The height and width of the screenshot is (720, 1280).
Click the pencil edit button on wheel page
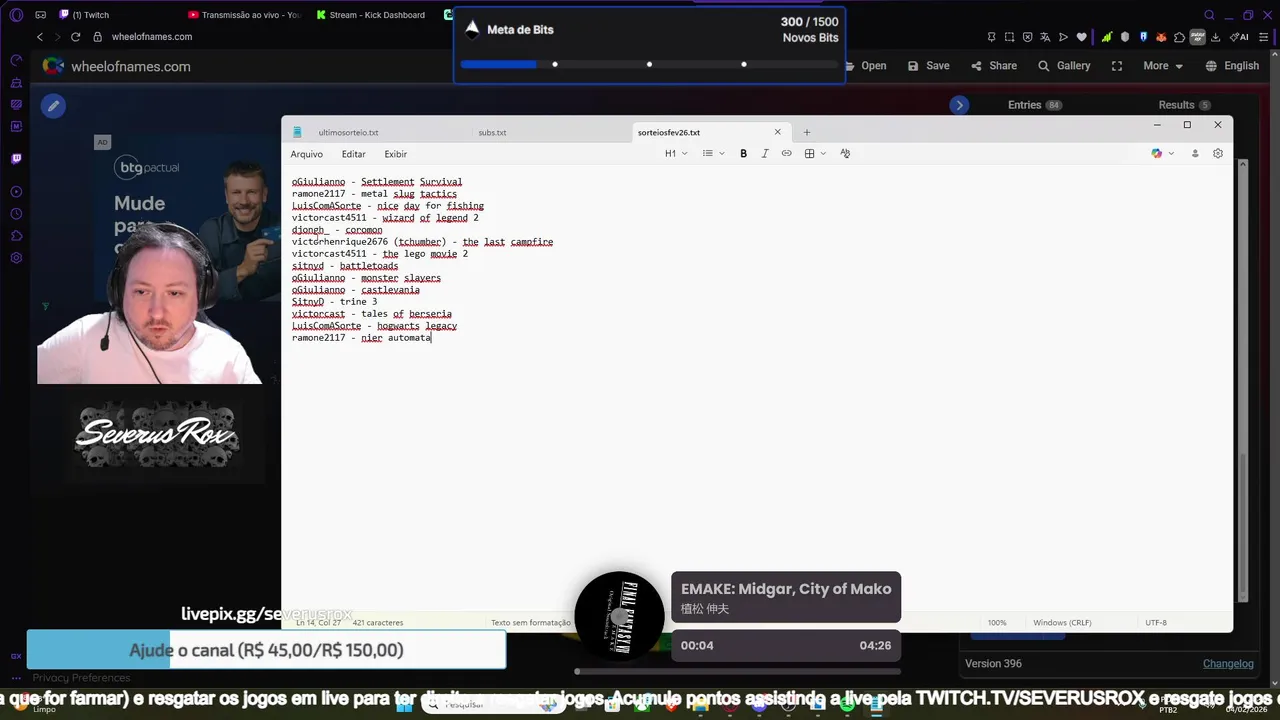coord(53,105)
